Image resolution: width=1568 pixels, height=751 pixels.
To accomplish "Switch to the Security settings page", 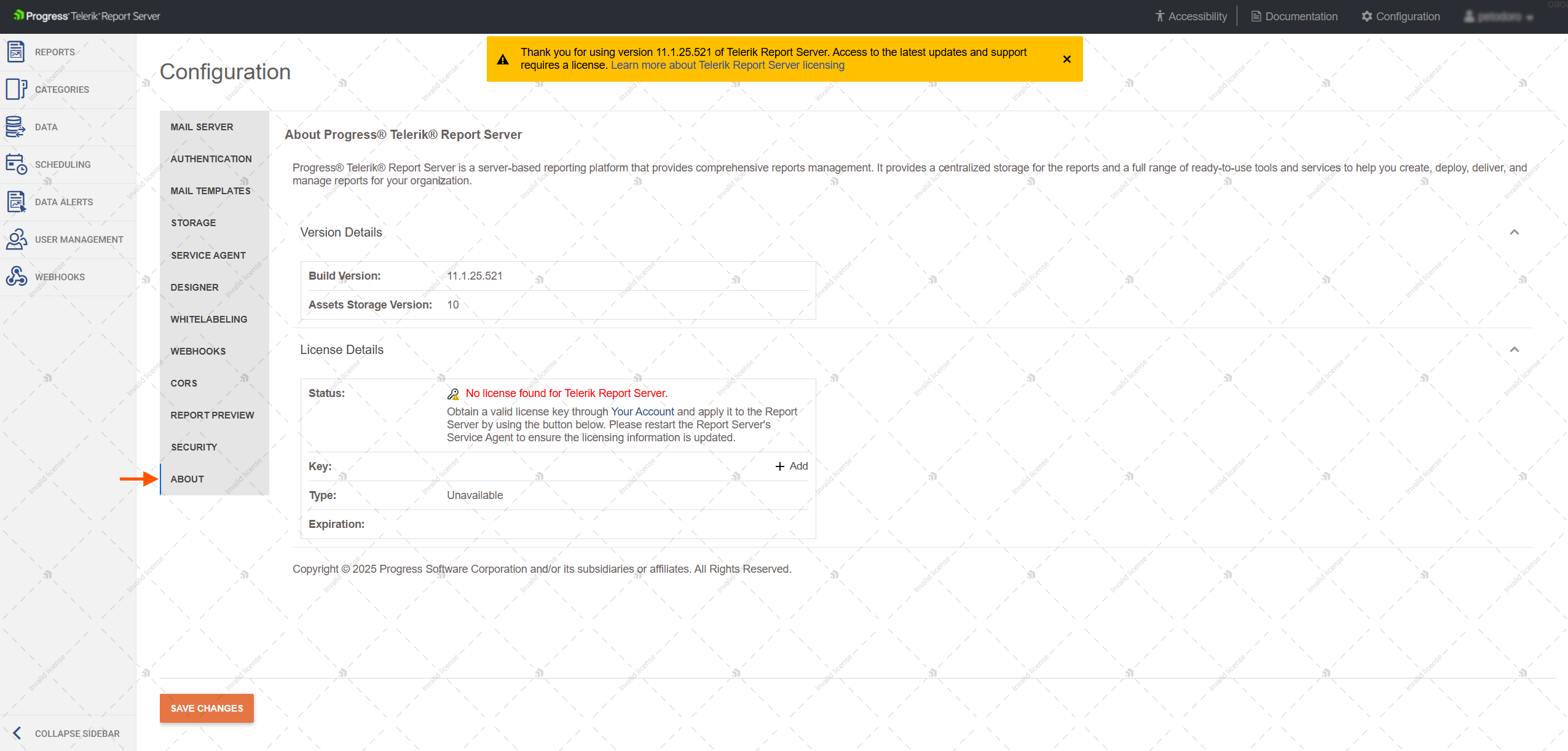I will (x=194, y=447).
